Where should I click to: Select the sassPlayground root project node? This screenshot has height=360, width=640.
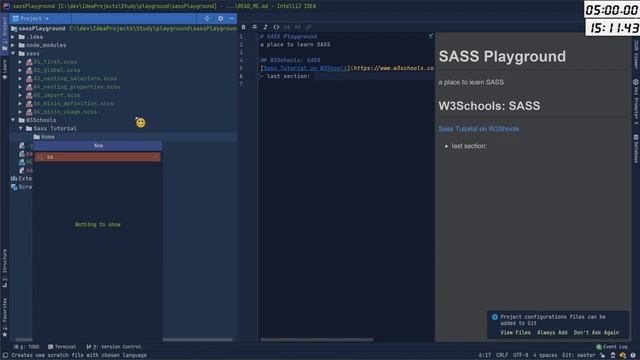[42, 29]
